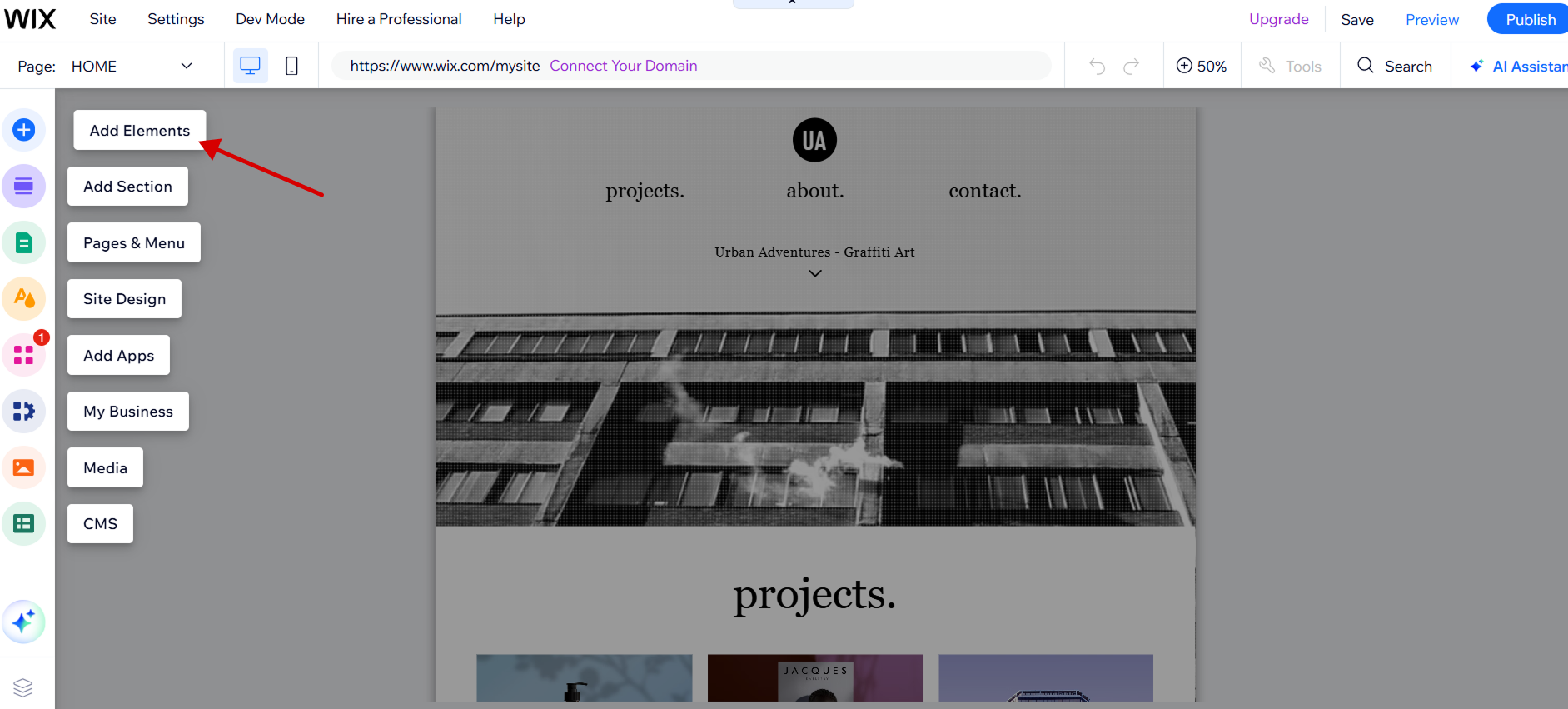Click the blue plus Add Elements icon
Viewport: 1568px width, 709px height.
(23, 130)
